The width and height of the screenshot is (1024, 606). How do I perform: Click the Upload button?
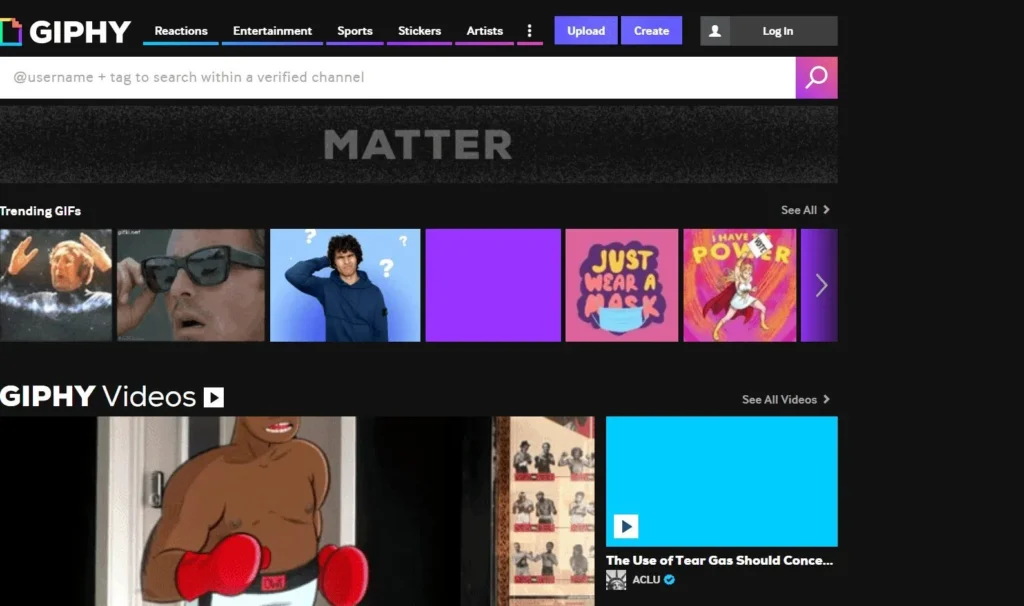[x=586, y=31]
